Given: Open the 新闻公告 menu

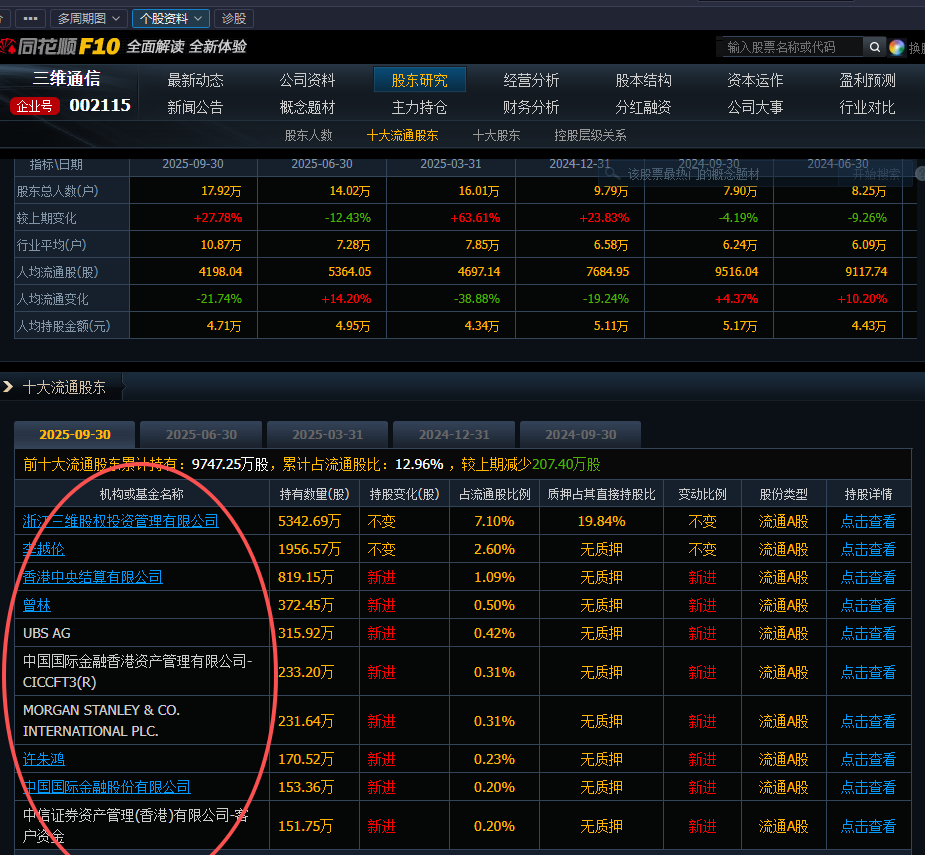Looking at the screenshot, I should coord(195,107).
